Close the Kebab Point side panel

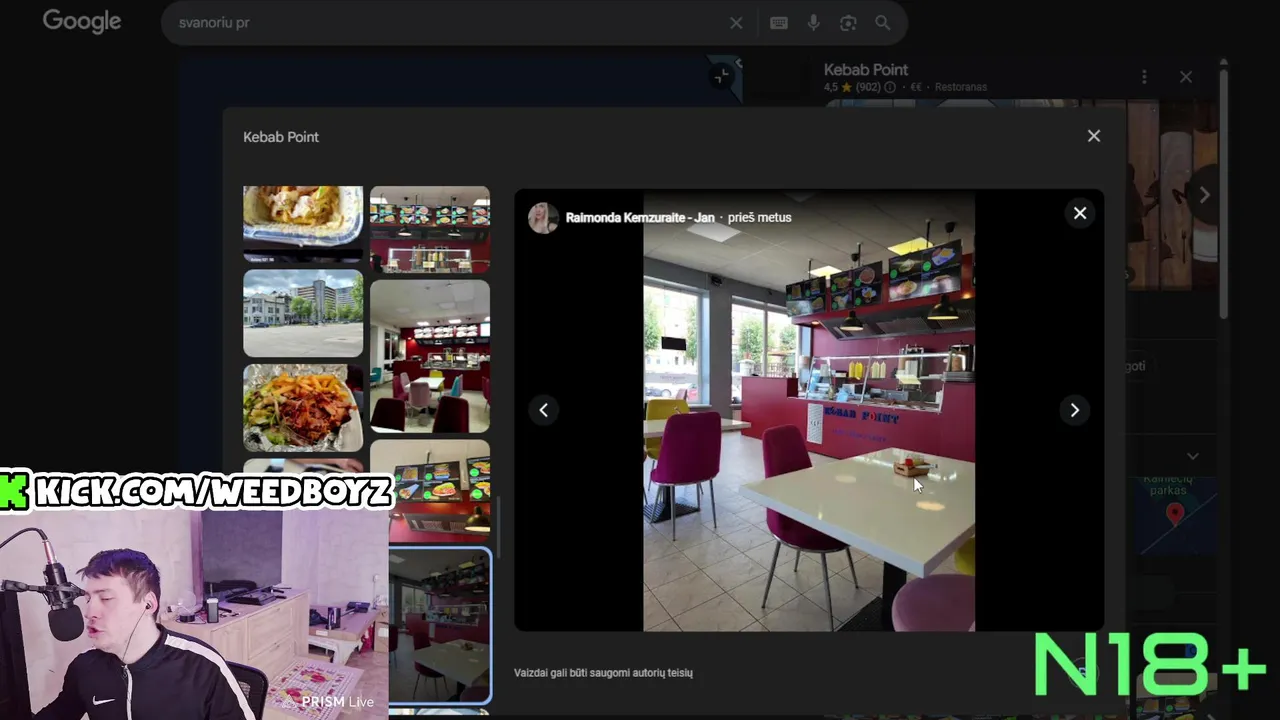pyautogui.click(x=1186, y=77)
